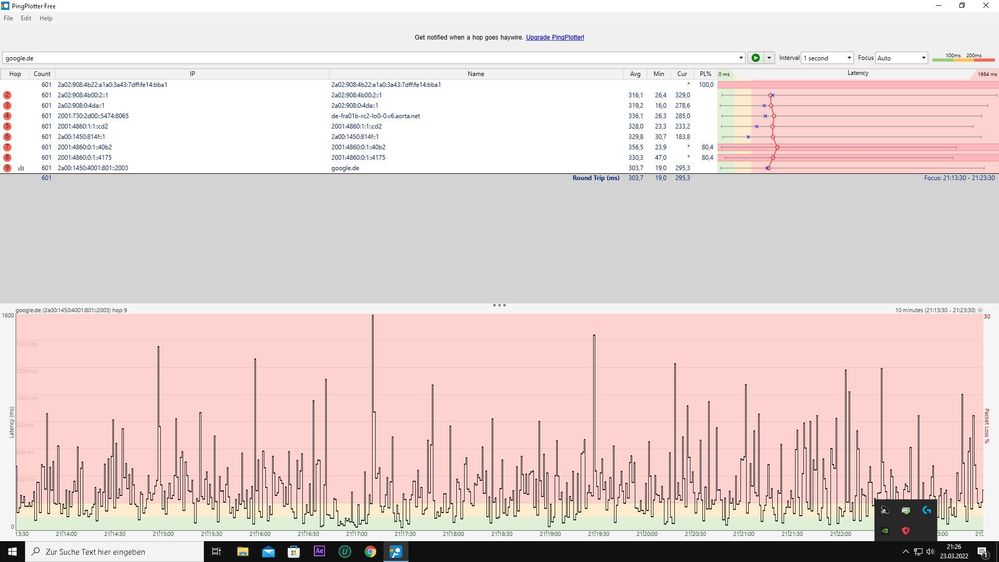Sort by the Hop column header
The width and height of the screenshot is (999, 562).
coord(15,74)
